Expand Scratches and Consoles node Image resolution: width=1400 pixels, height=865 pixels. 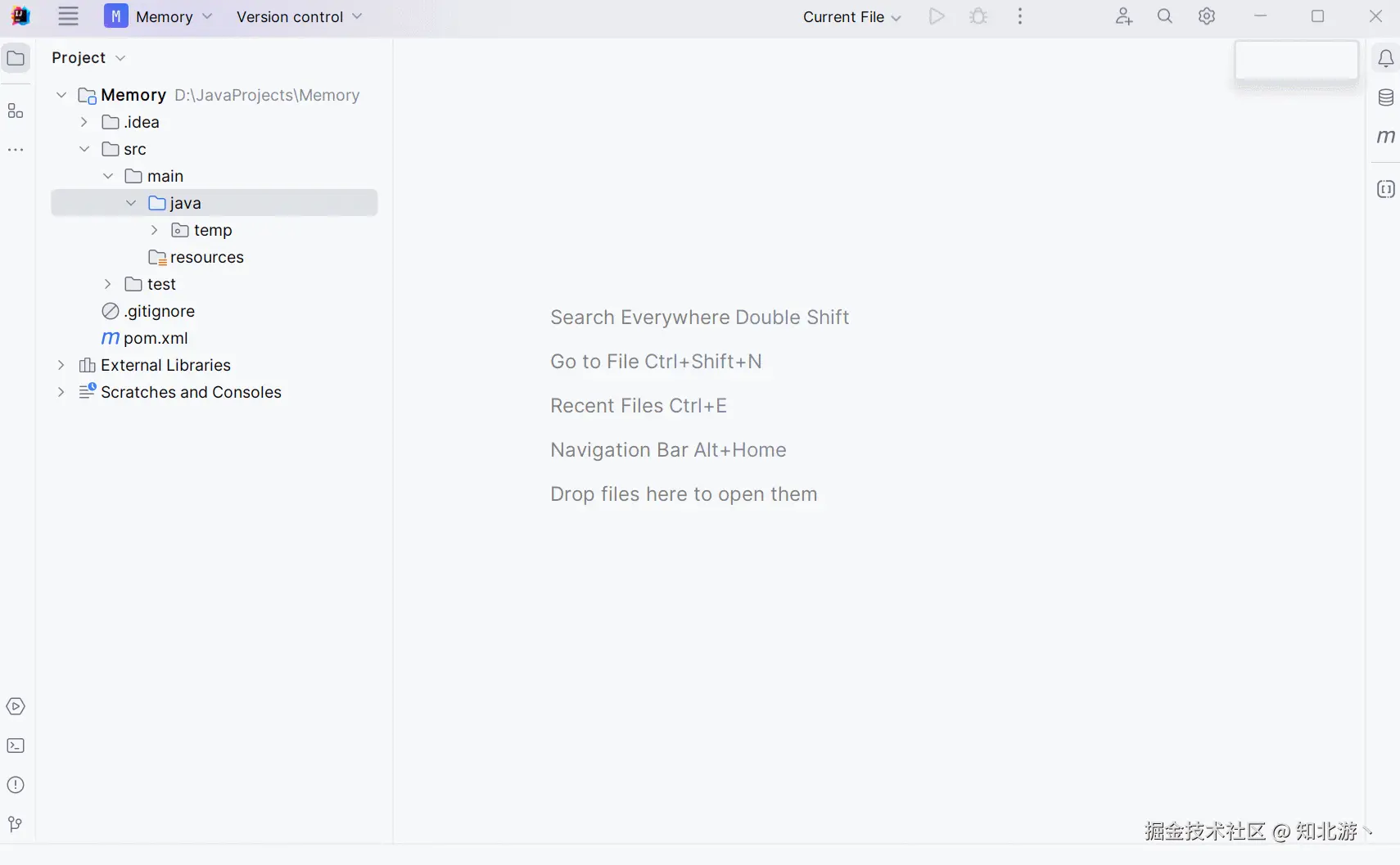61,392
